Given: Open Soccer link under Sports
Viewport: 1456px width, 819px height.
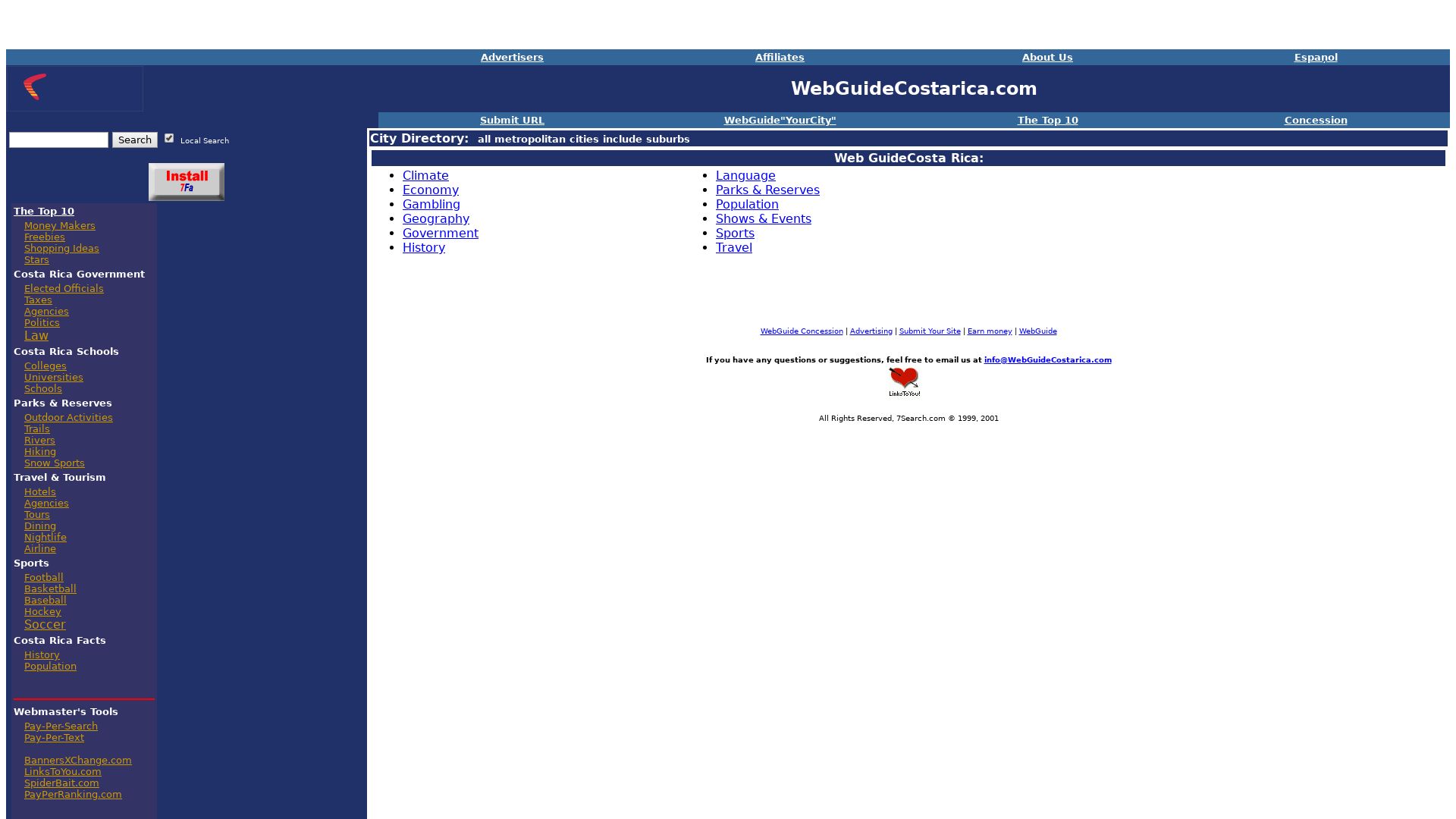Looking at the screenshot, I should (45, 625).
